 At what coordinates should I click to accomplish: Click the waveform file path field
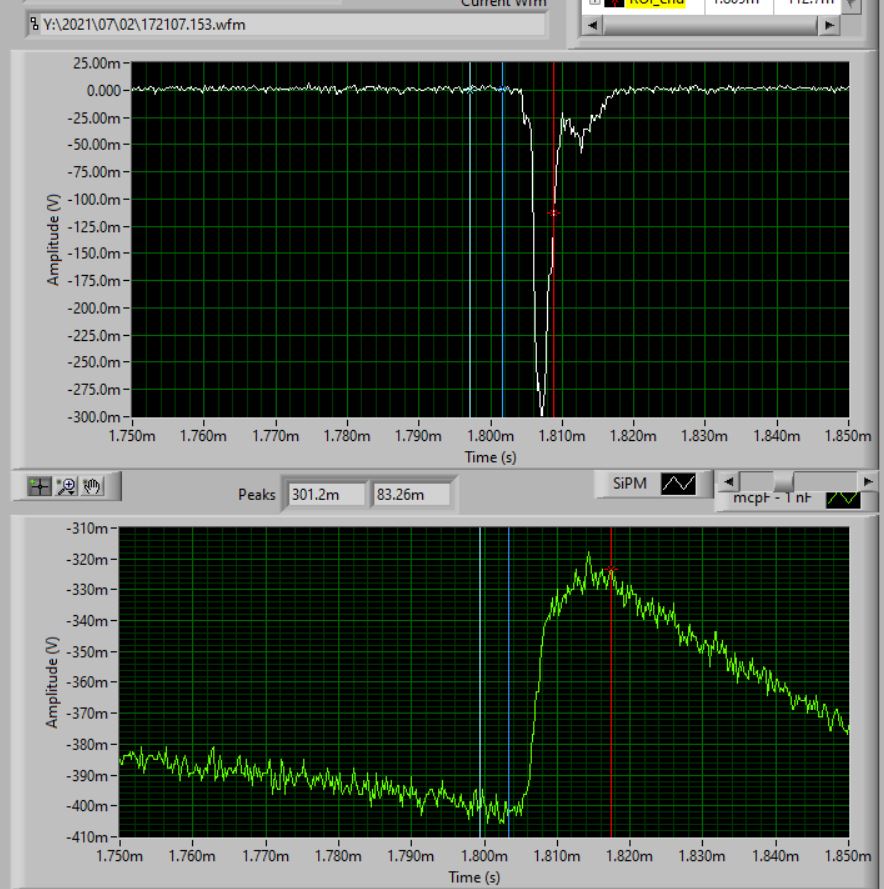point(290,24)
